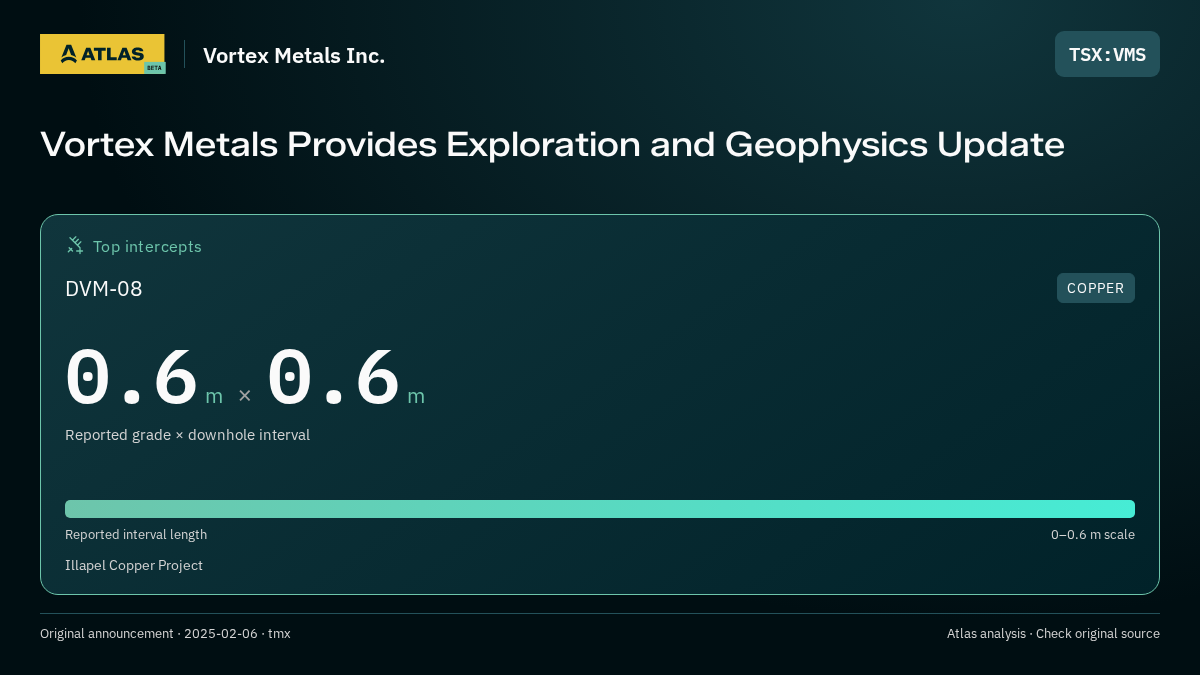Click the Original announcement date footer
The image size is (1200, 675).
(165, 634)
